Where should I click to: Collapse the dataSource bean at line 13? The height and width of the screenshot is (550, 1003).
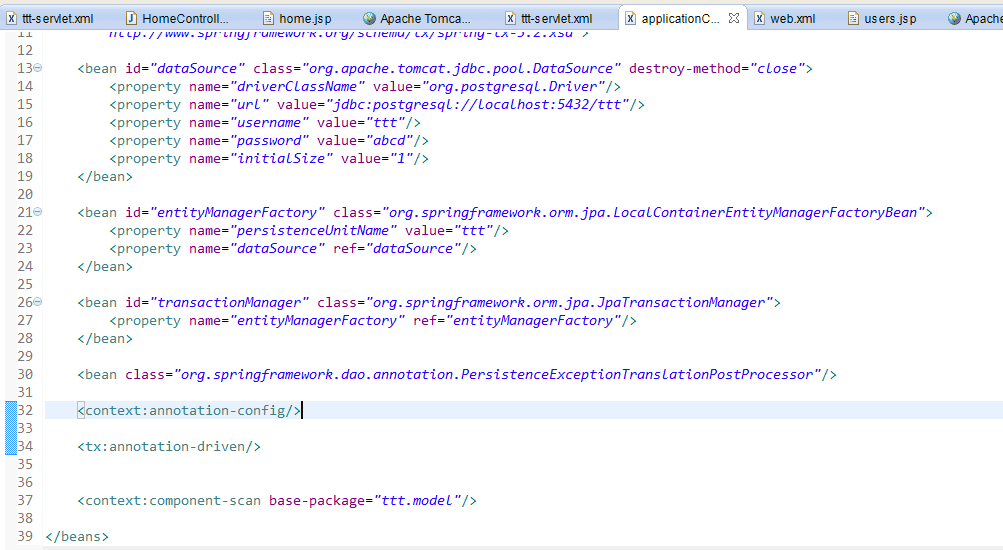click(38, 68)
